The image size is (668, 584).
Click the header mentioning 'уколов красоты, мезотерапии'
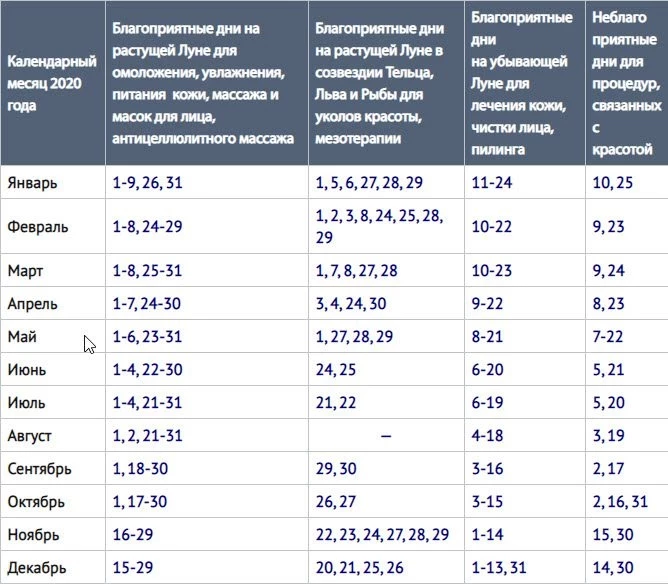tap(383, 83)
